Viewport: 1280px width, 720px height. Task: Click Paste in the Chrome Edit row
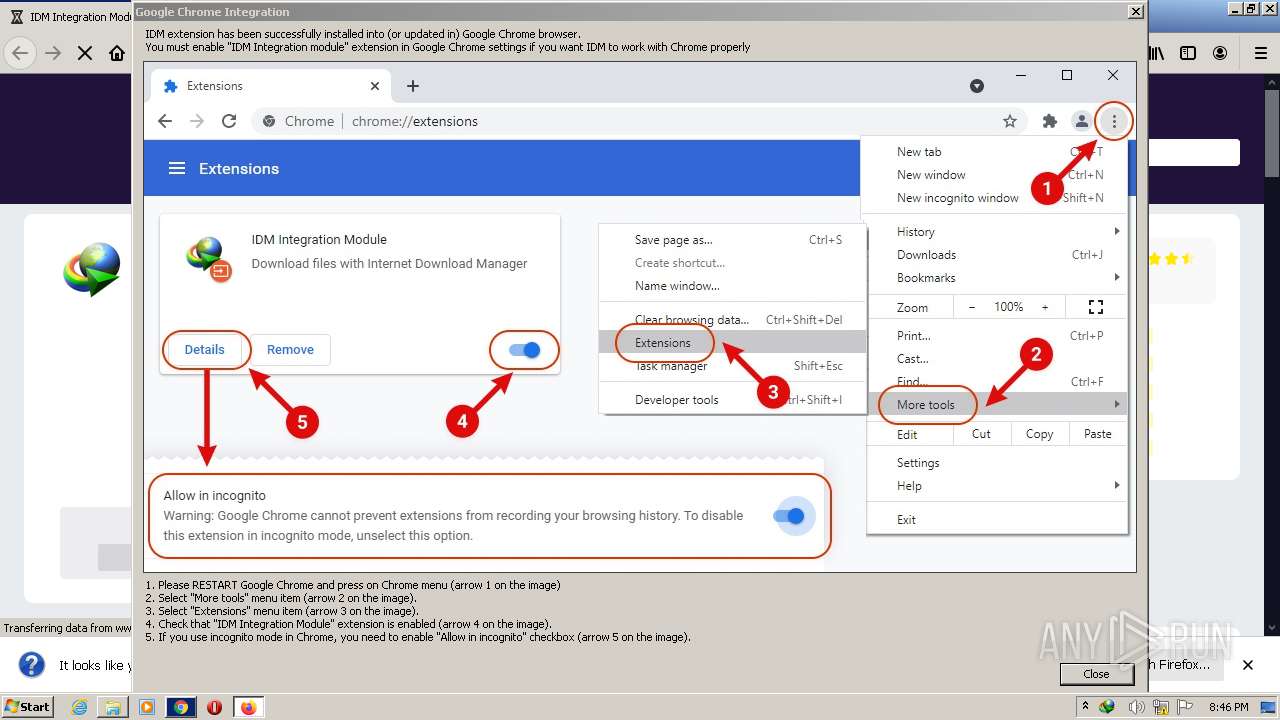pyautogui.click(x=1097, y=434)
